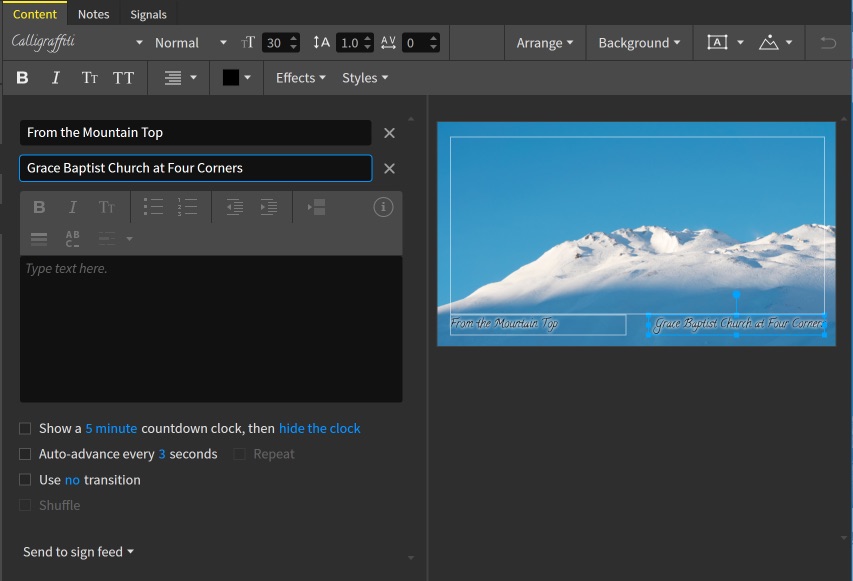Open the bulleted list option
This screenshot has width=853, height=581.
pyautogui.click(x=154, y=207)
